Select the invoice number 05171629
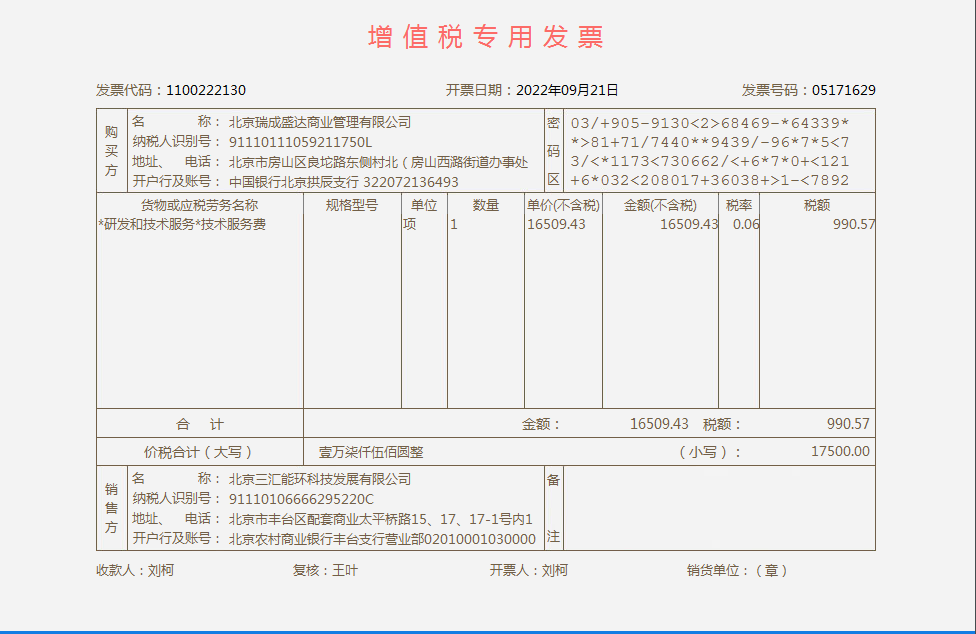 tap(843, 90)
